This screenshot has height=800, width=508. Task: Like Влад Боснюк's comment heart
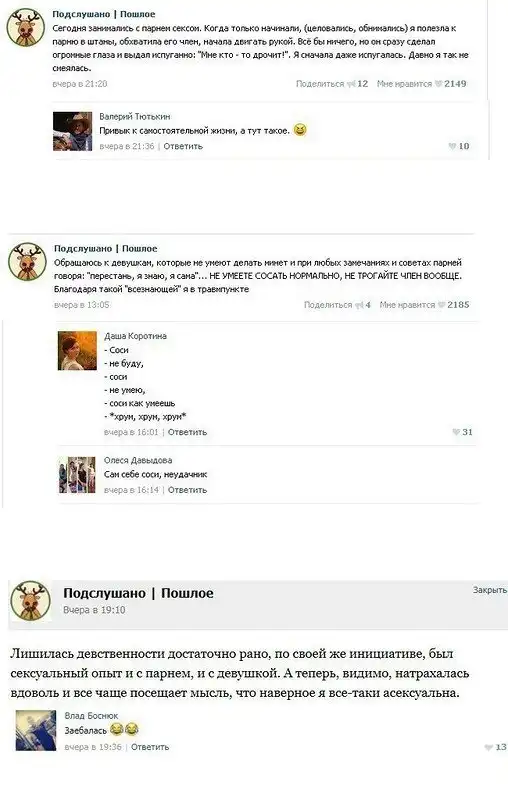click(488, 747)
